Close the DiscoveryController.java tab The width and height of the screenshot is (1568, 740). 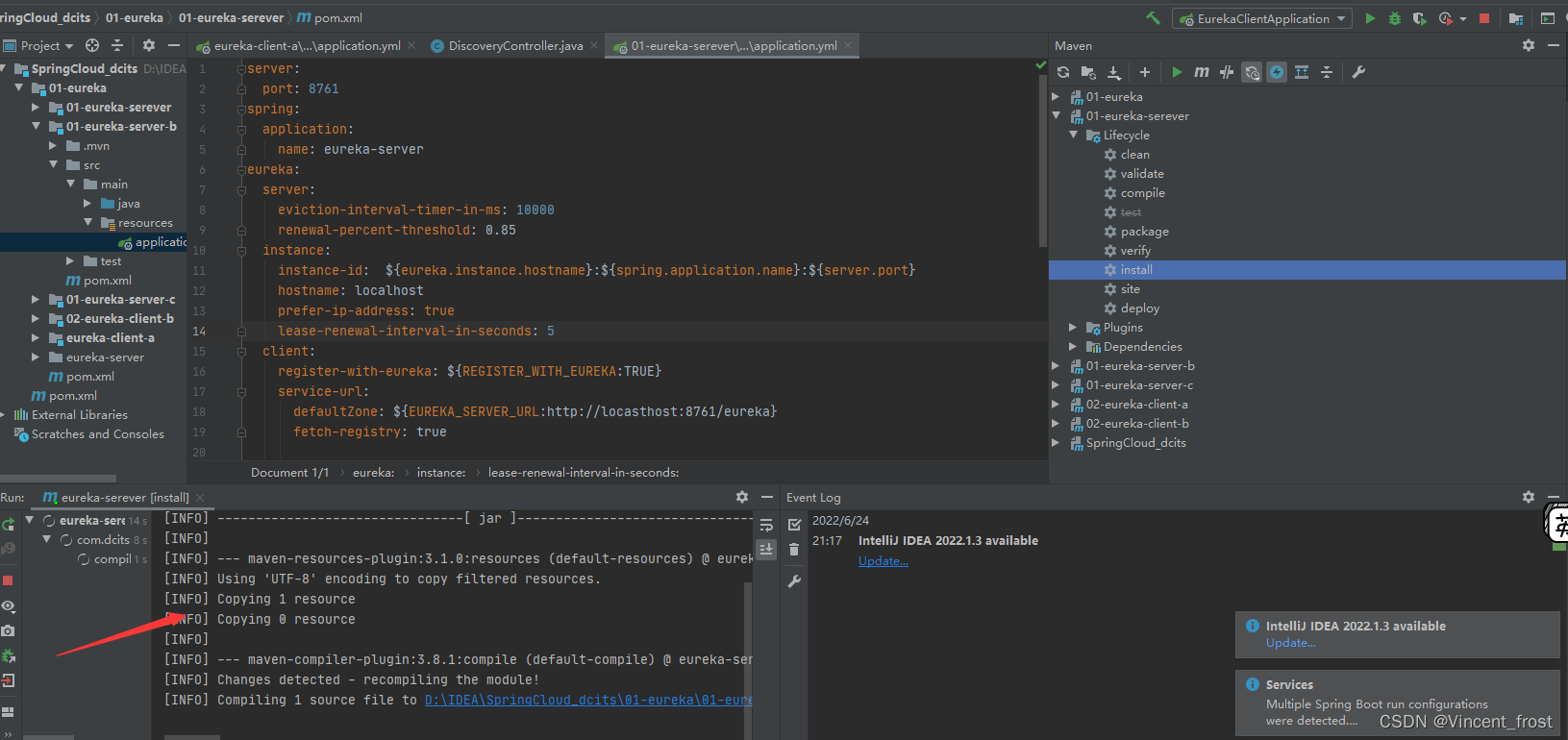pos(594,46)
